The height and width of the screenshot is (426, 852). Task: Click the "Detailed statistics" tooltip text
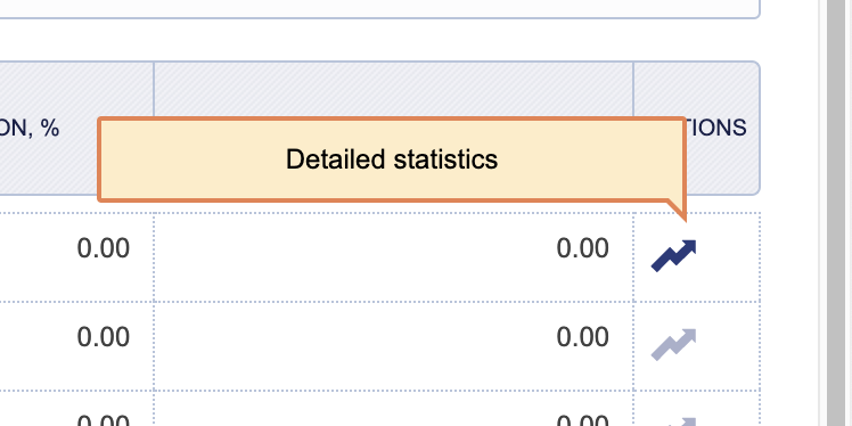(391, 159)
